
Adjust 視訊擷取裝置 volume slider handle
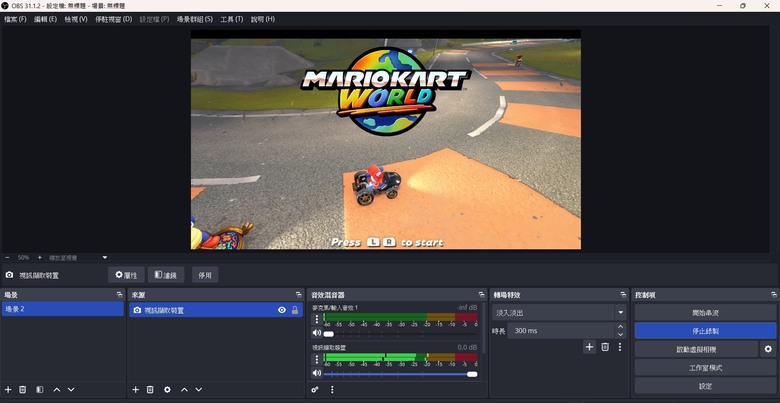coord(472,374)
